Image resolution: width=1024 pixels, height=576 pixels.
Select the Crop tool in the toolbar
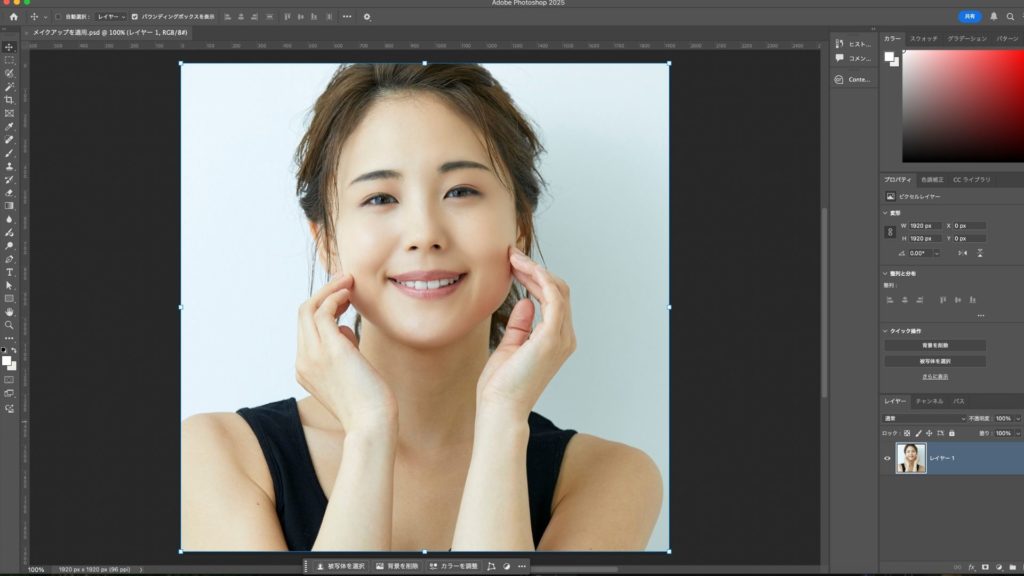[9, 100]
